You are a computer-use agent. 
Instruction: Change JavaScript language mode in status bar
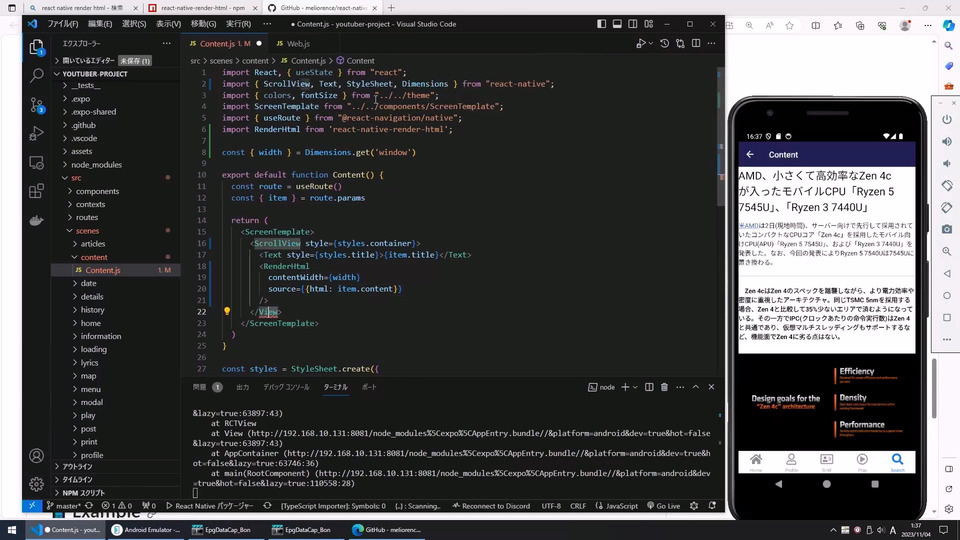(617, 506)
